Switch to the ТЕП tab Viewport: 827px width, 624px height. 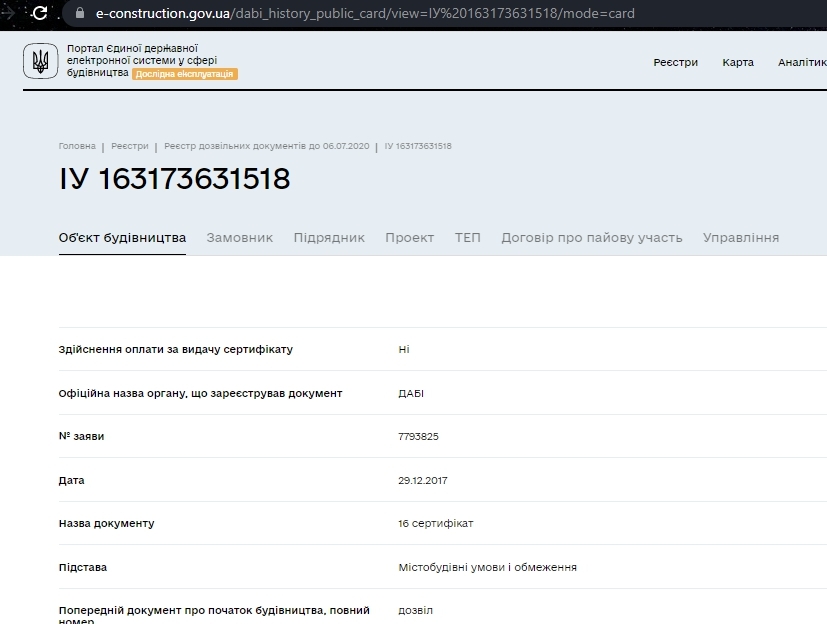[468, 238]
